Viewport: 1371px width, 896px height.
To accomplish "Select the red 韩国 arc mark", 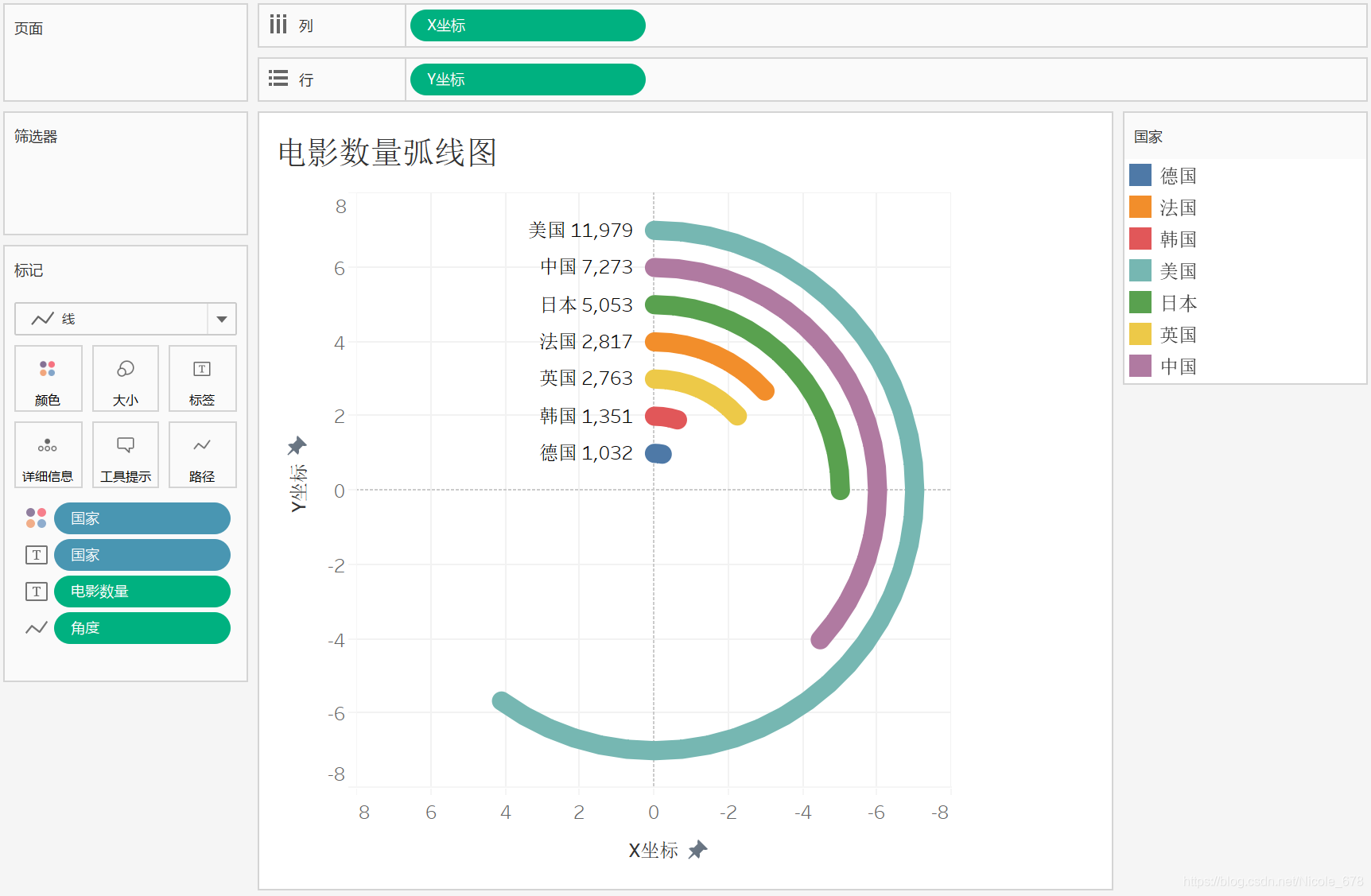I will pos(666,417).
